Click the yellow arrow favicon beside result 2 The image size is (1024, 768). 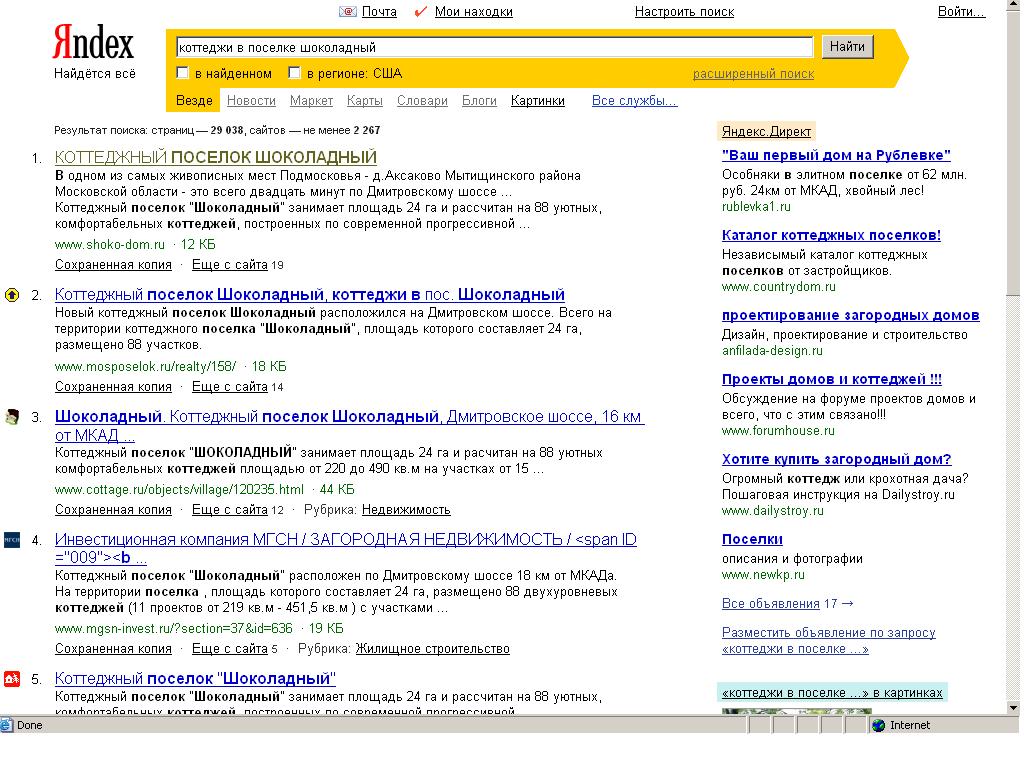pos(12,295)
